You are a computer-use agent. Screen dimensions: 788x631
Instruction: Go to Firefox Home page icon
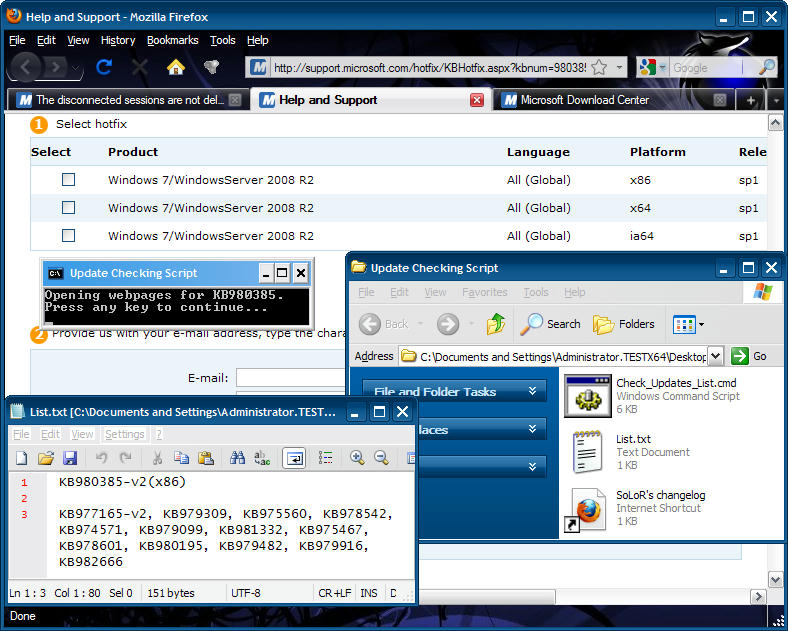(176, 66)
